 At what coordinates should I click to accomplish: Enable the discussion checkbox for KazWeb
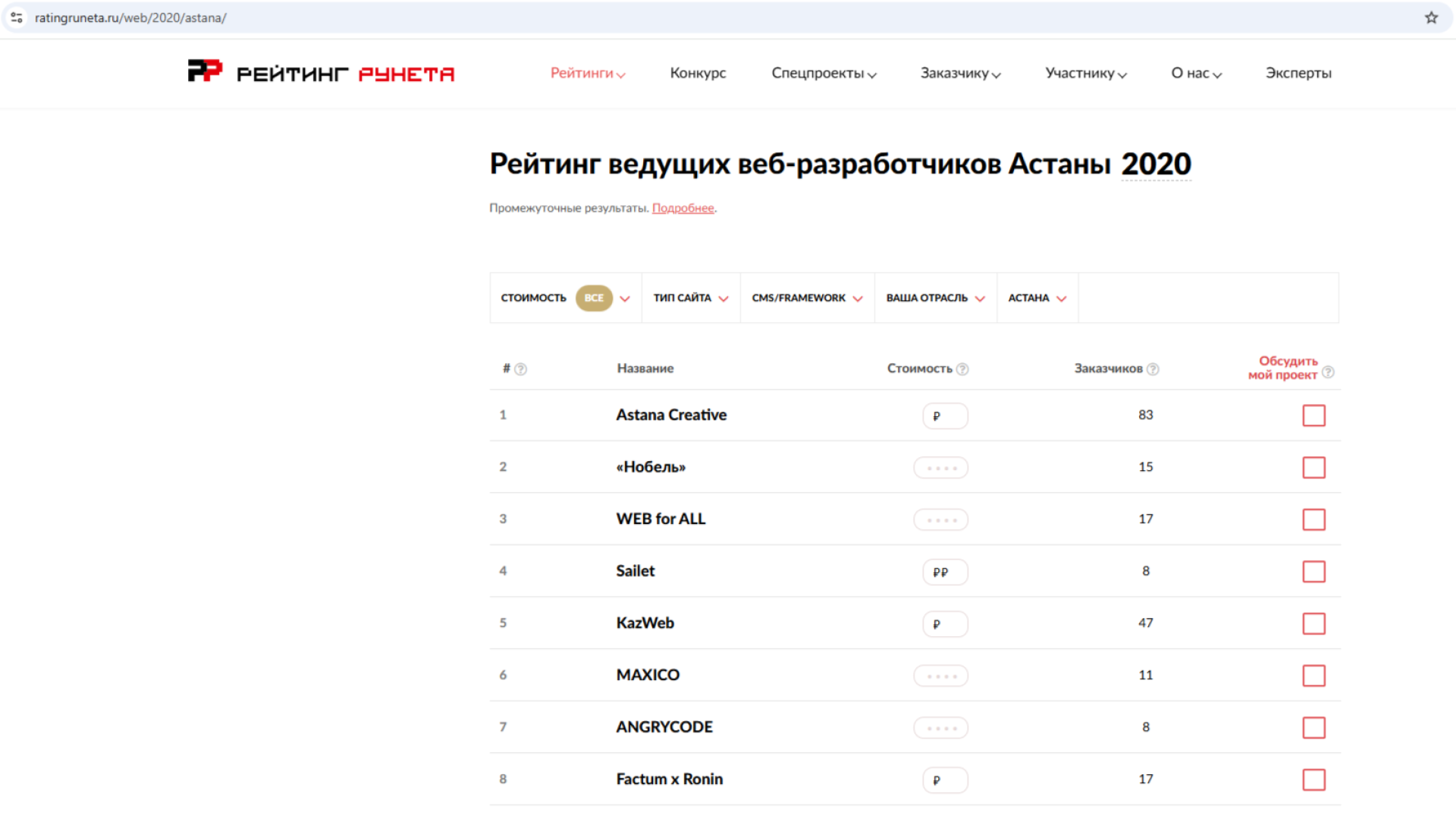tap(1314, 623)
